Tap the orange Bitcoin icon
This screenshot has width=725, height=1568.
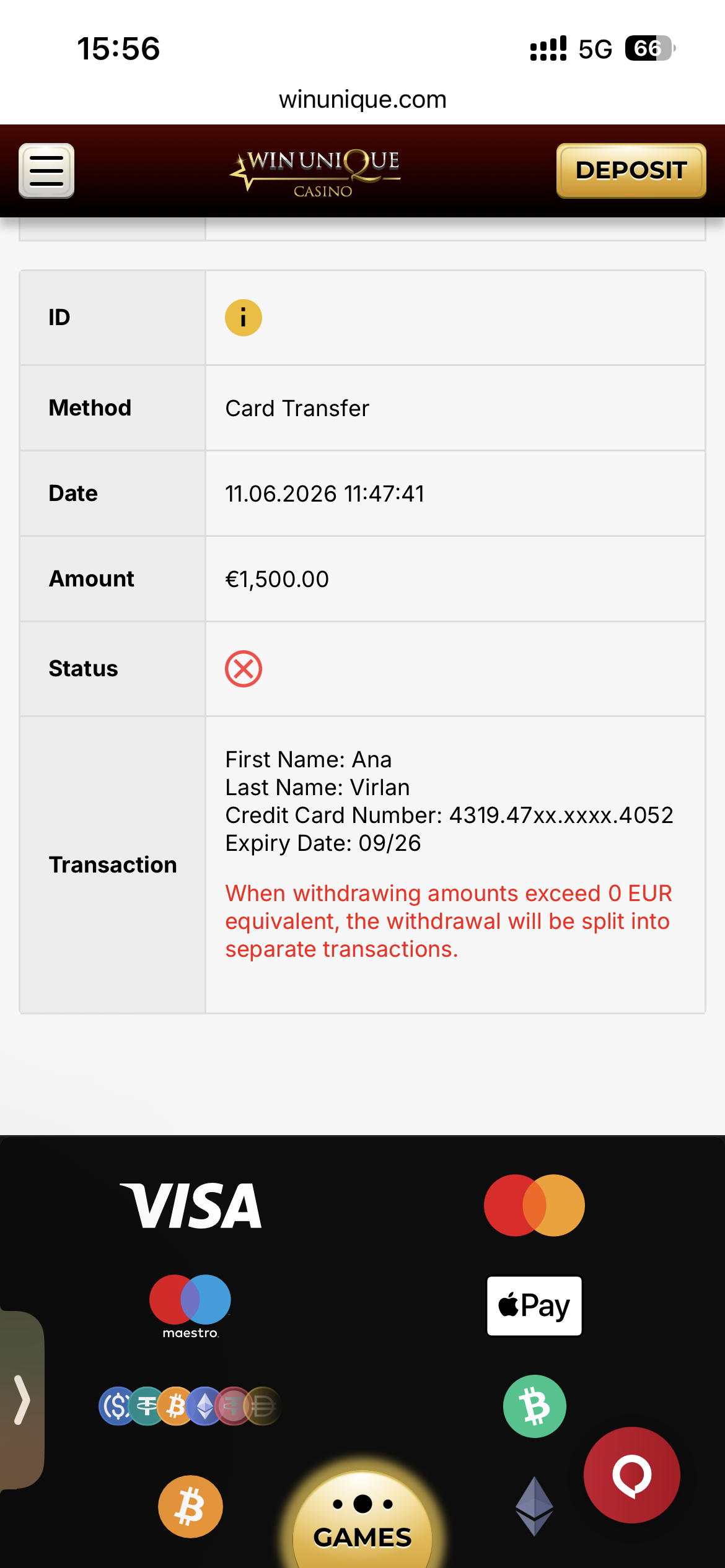(190, 1507)
